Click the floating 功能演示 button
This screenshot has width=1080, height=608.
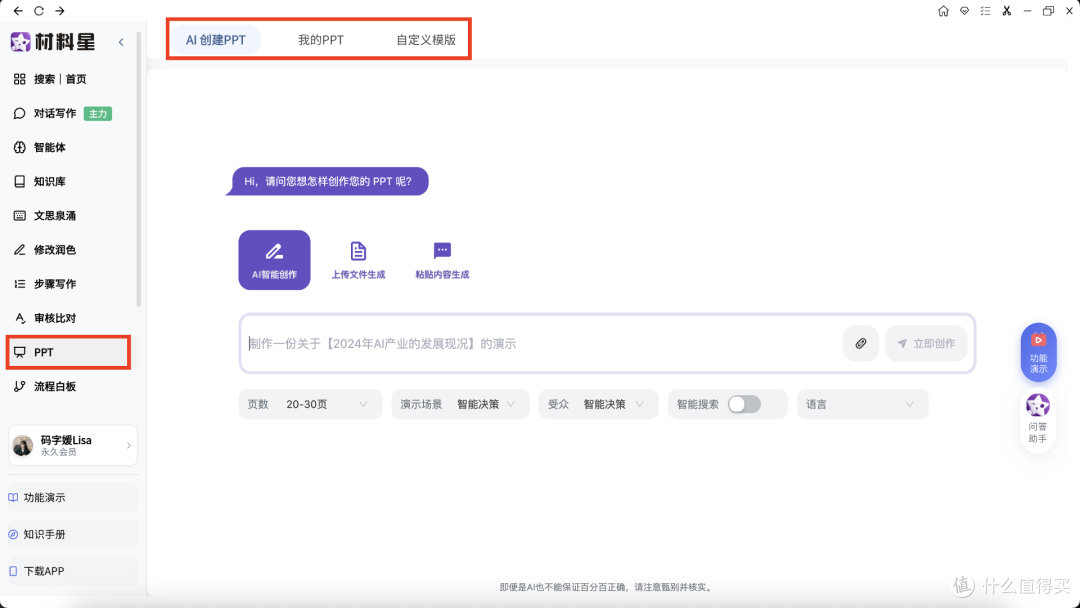(x=1038, y=353)
